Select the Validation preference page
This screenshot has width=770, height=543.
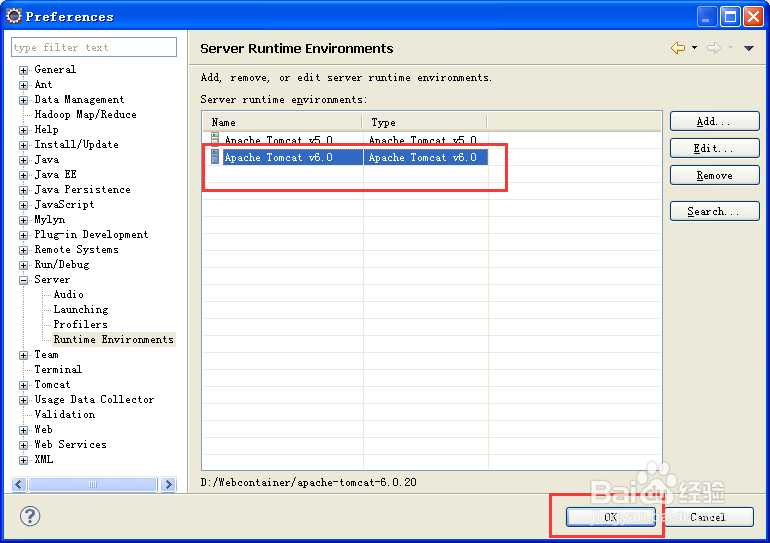65,414
